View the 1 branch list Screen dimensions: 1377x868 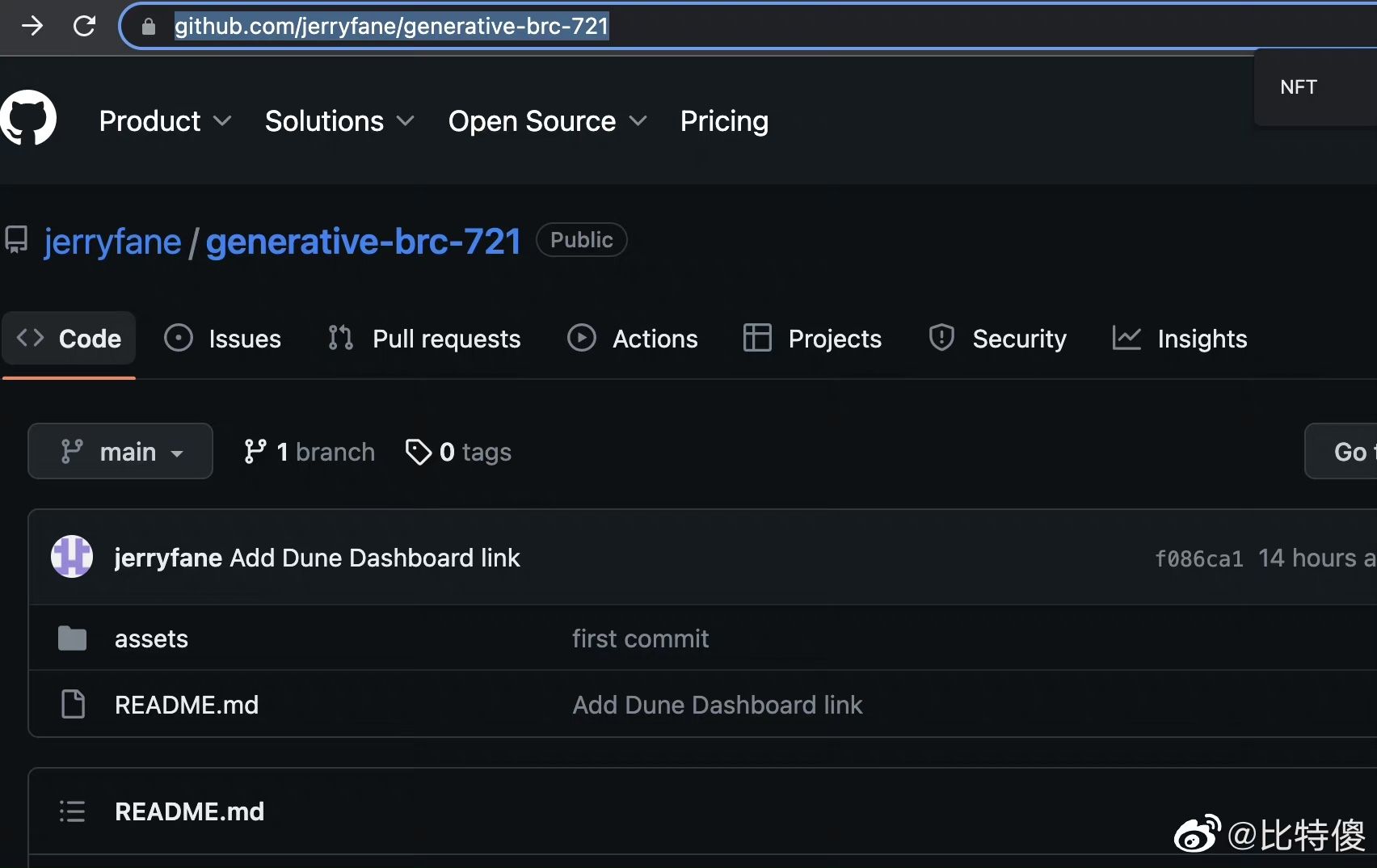pyautogui.click(x=310, y=451)
